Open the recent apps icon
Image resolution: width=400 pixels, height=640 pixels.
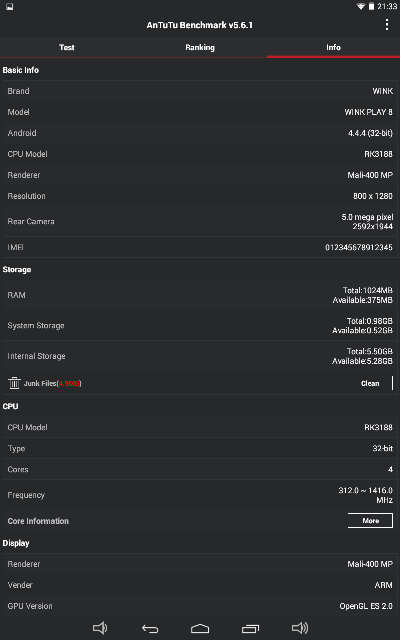click(x=250, y=629)
